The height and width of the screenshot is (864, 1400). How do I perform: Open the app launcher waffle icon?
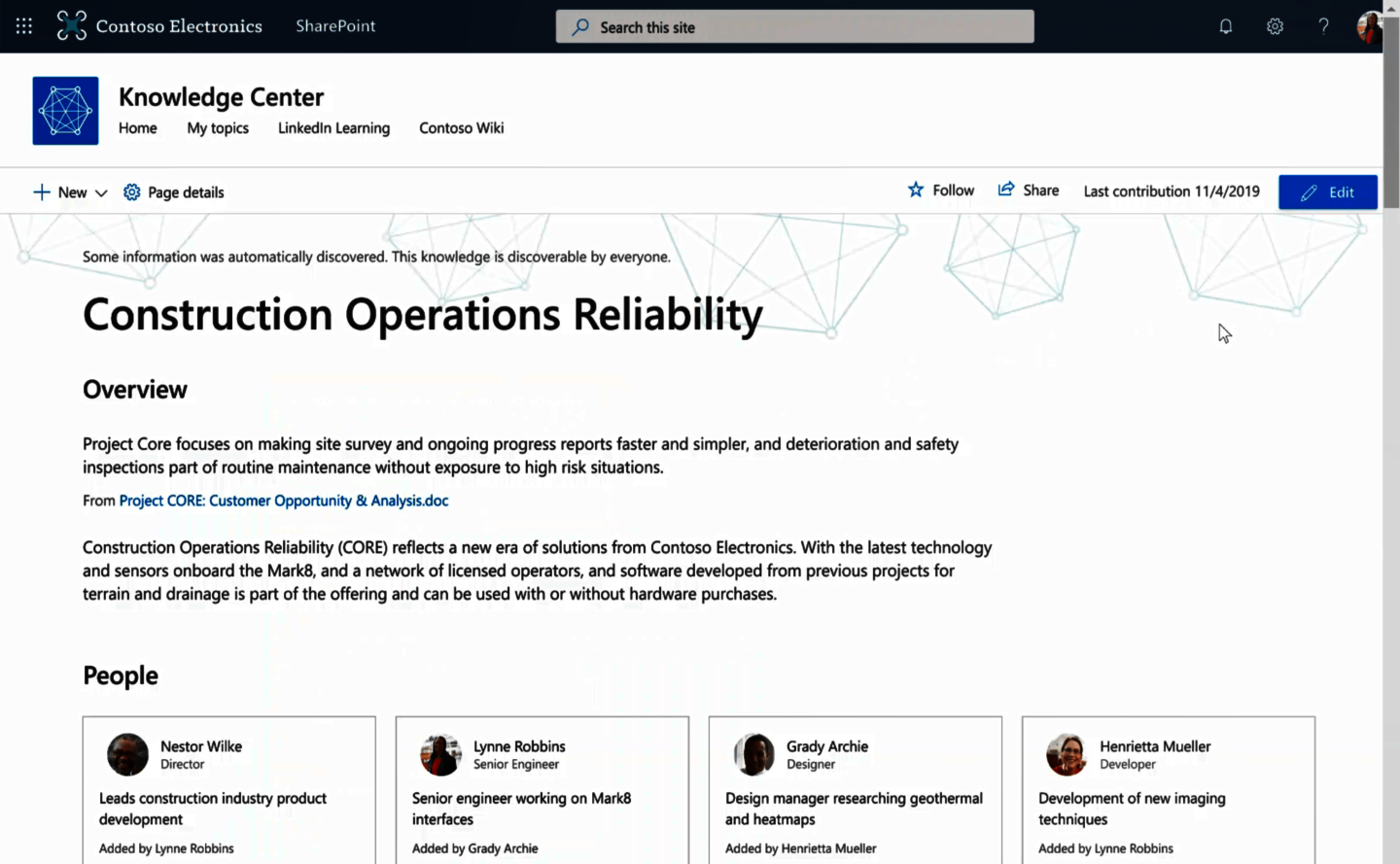pos(24,26)
